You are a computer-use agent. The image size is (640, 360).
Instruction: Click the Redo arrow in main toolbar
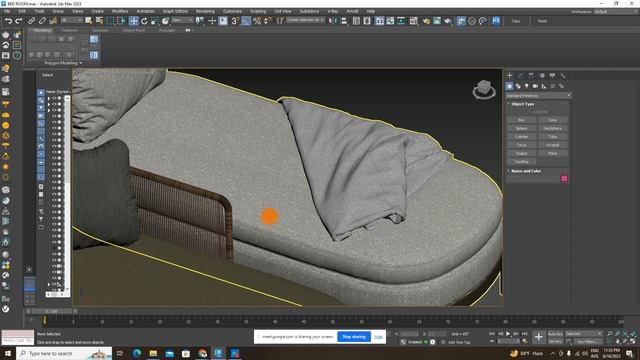pos(19,21)
